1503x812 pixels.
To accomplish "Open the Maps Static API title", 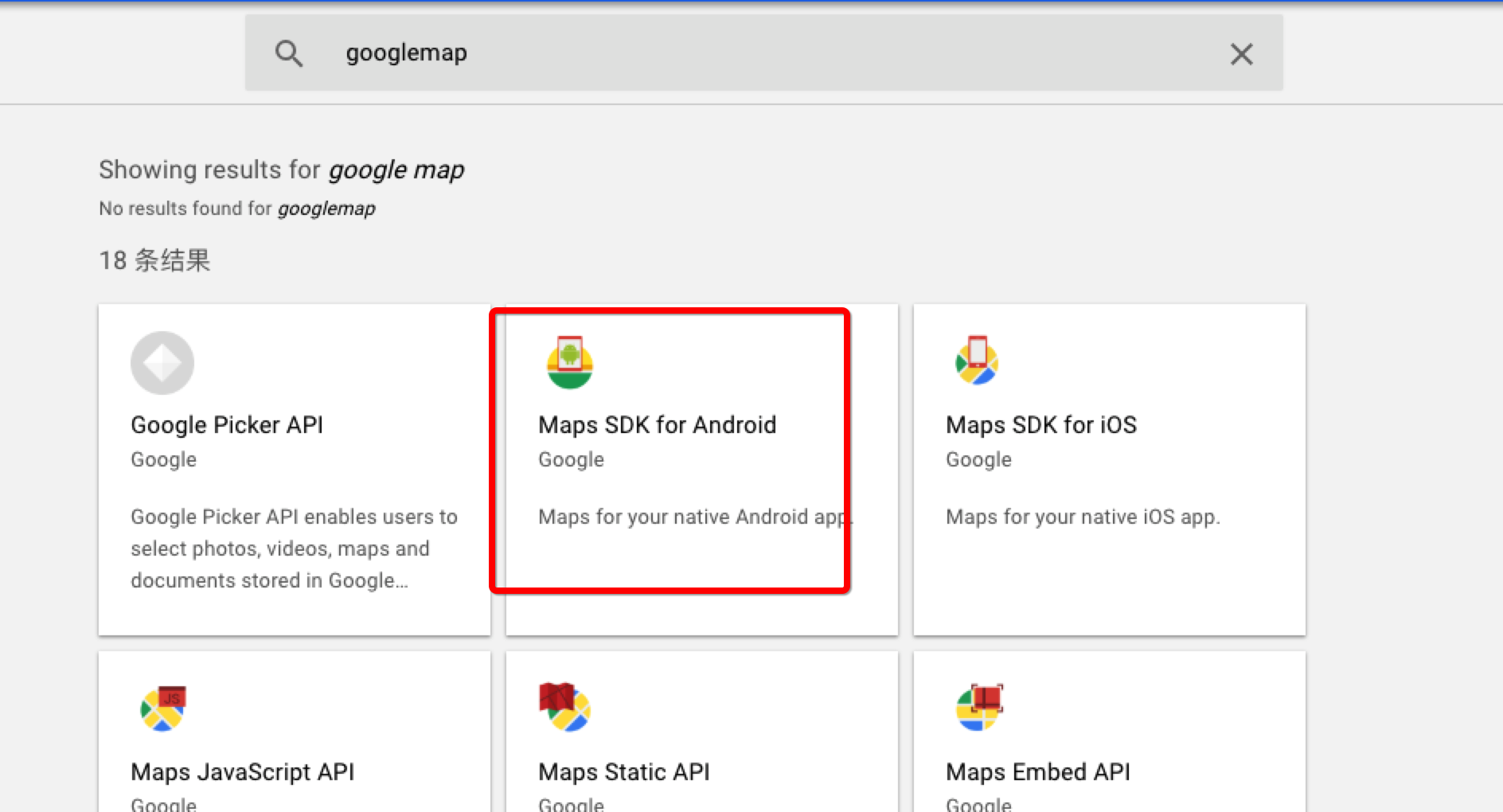I will point(624,772).
